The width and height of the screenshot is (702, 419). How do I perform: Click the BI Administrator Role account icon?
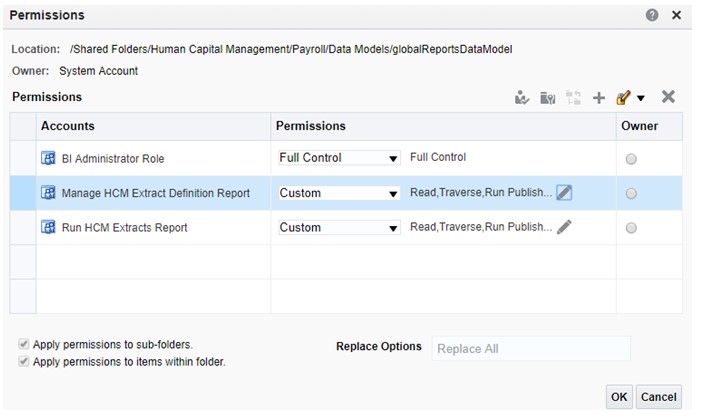pos(48,158)
